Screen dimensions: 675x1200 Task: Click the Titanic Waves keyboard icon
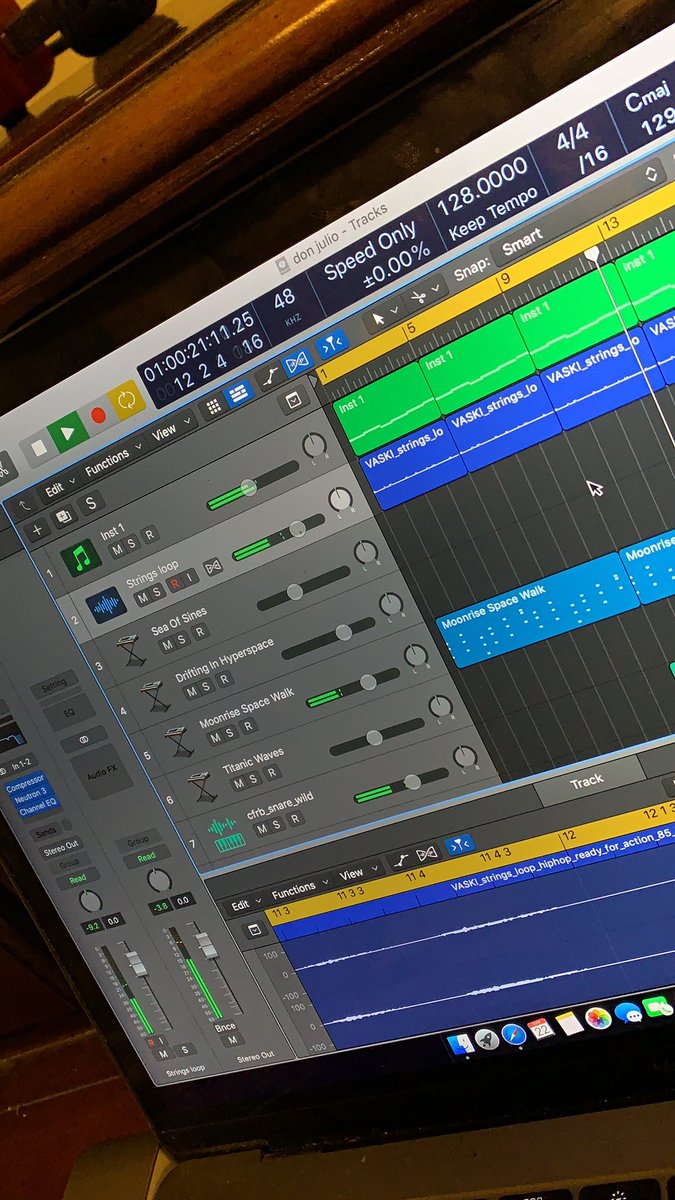203,785
